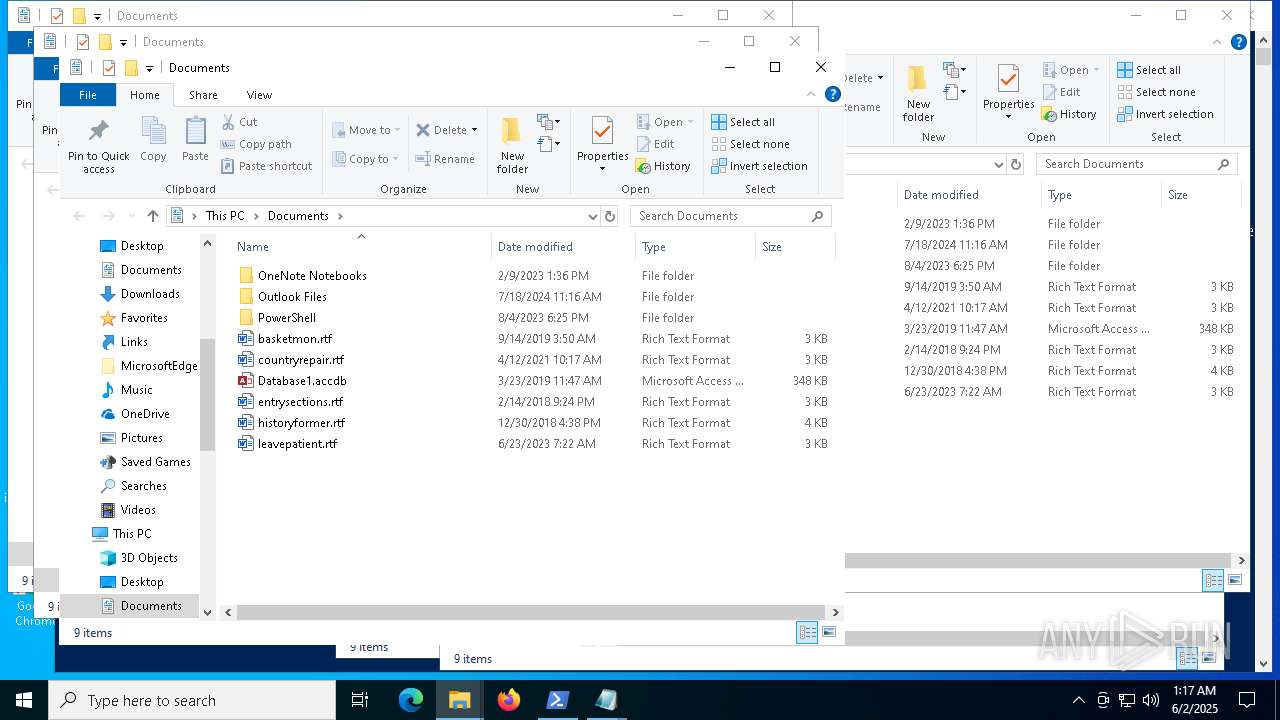Refresh the Documents folder view
1280x720 pixels.
click(x=610, y=216)
